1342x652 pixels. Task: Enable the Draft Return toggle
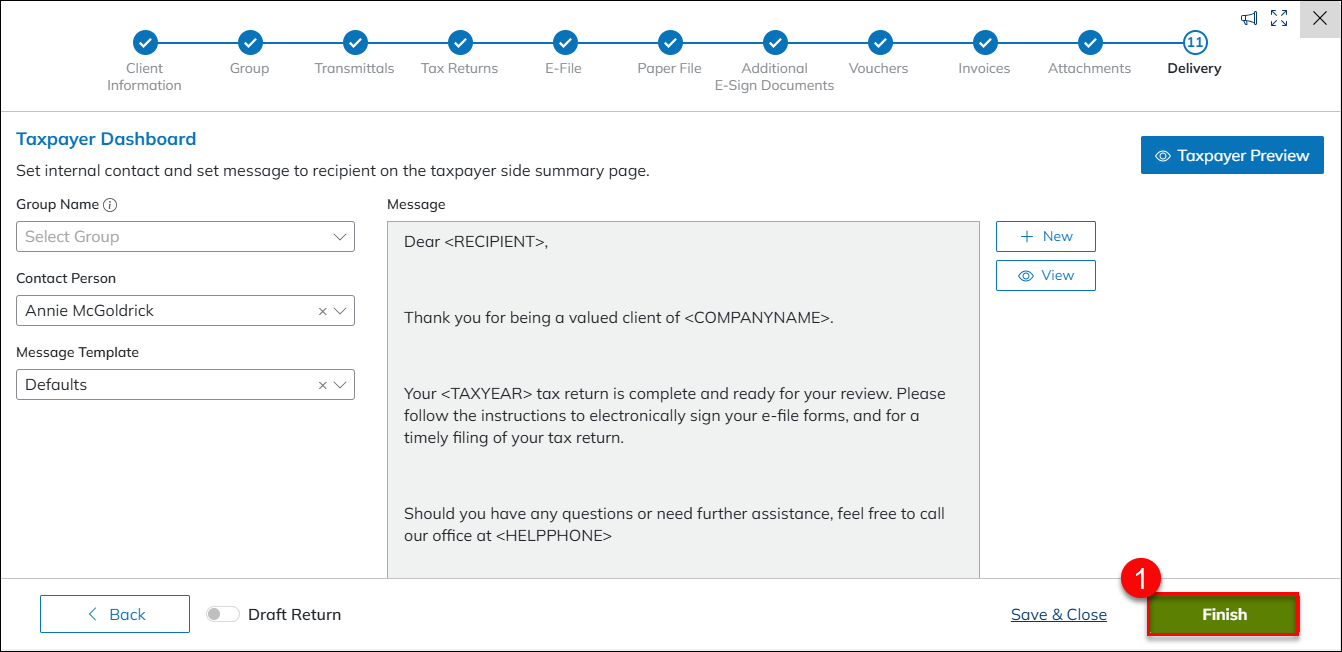(222, 614)
